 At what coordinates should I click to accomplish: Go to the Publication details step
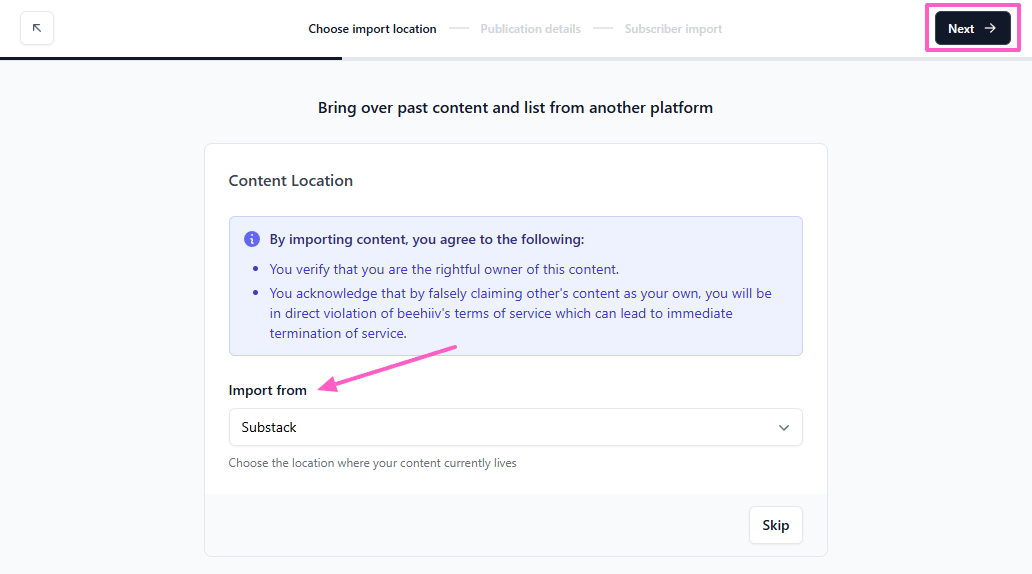[x=530, y=29]
